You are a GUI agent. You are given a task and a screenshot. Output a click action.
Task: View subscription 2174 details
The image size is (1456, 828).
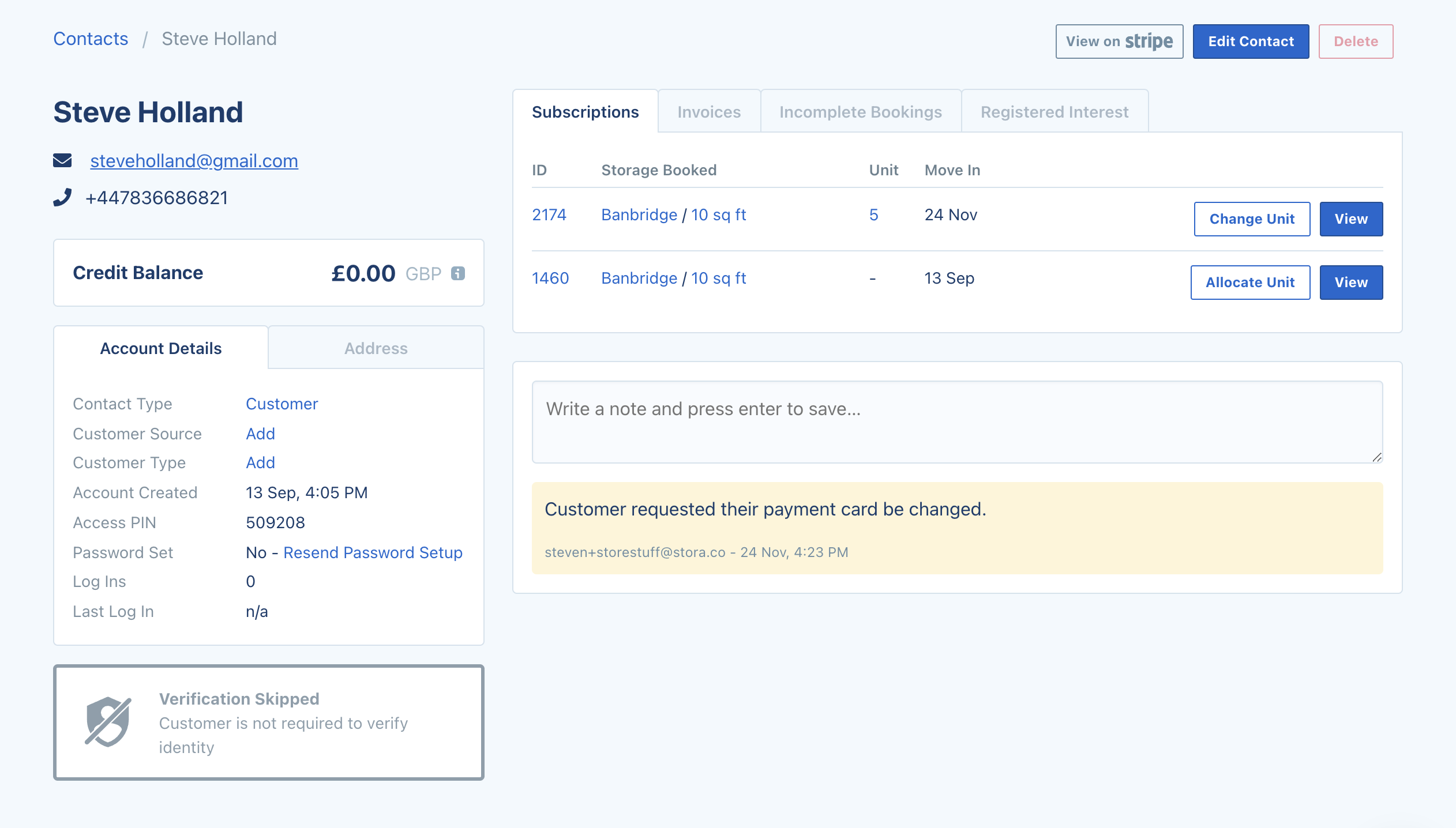pos(1351,219)
